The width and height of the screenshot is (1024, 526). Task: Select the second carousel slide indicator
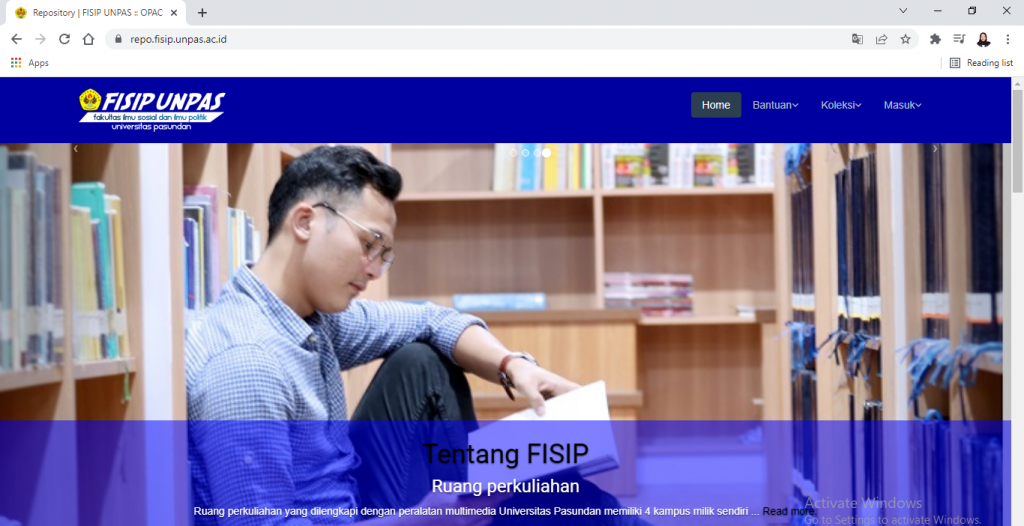525,152
